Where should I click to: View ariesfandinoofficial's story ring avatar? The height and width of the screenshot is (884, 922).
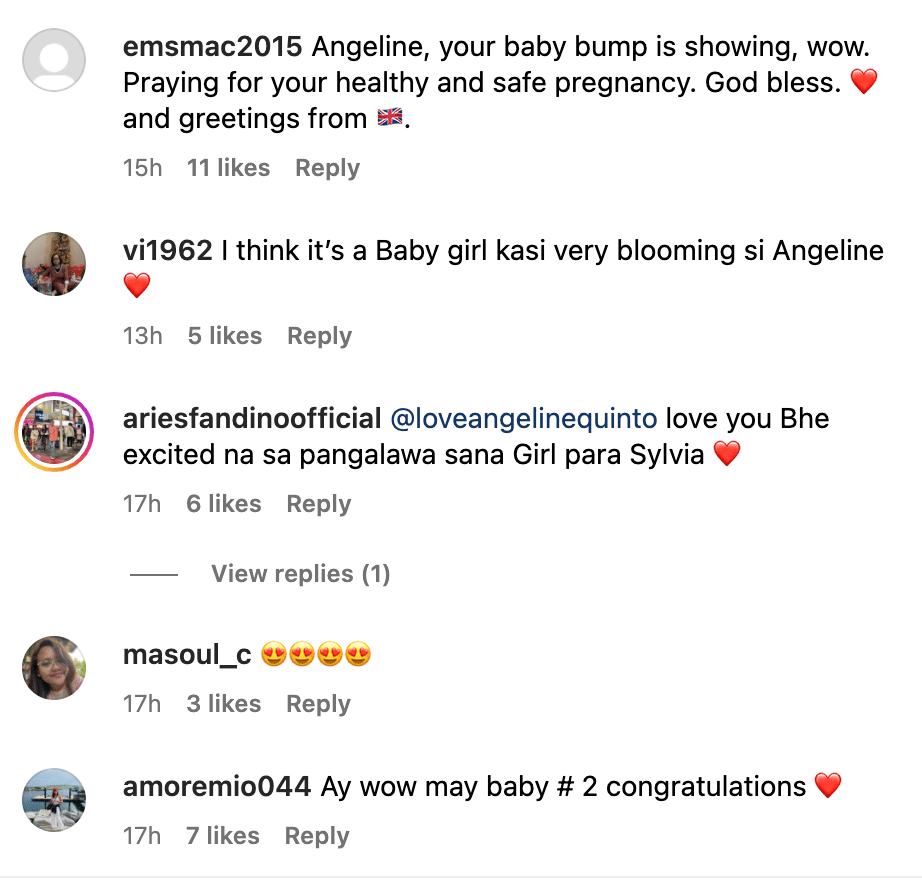pos(54,432)
